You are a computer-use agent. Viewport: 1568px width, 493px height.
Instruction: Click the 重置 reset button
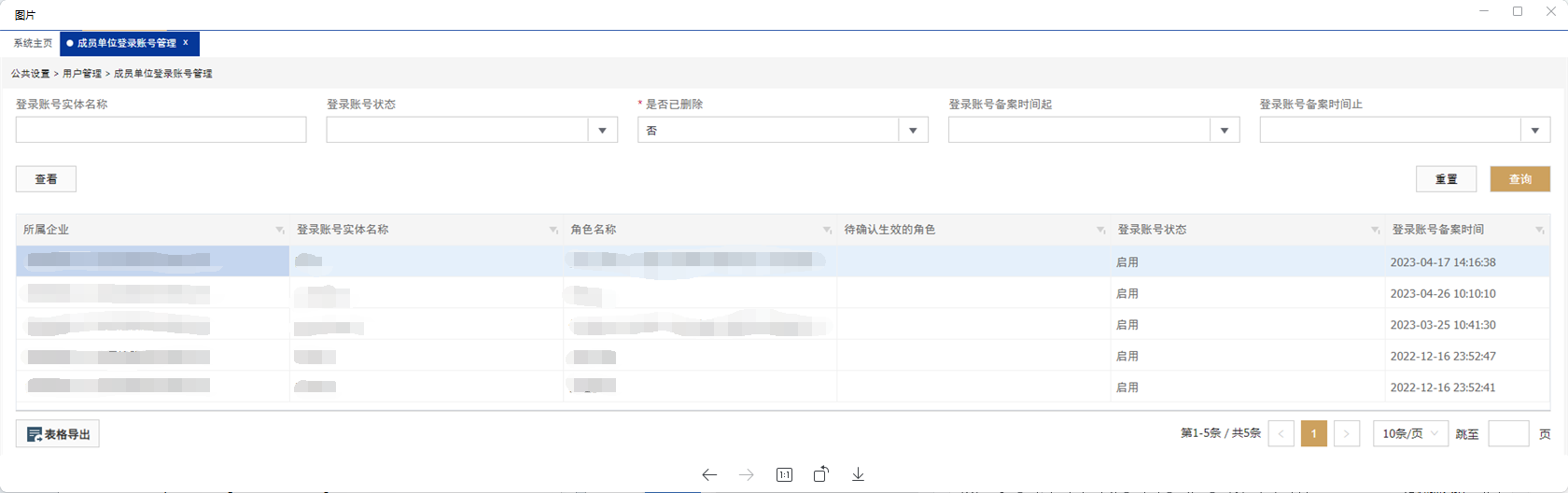pyautogui.click(x=1446, y=179)
